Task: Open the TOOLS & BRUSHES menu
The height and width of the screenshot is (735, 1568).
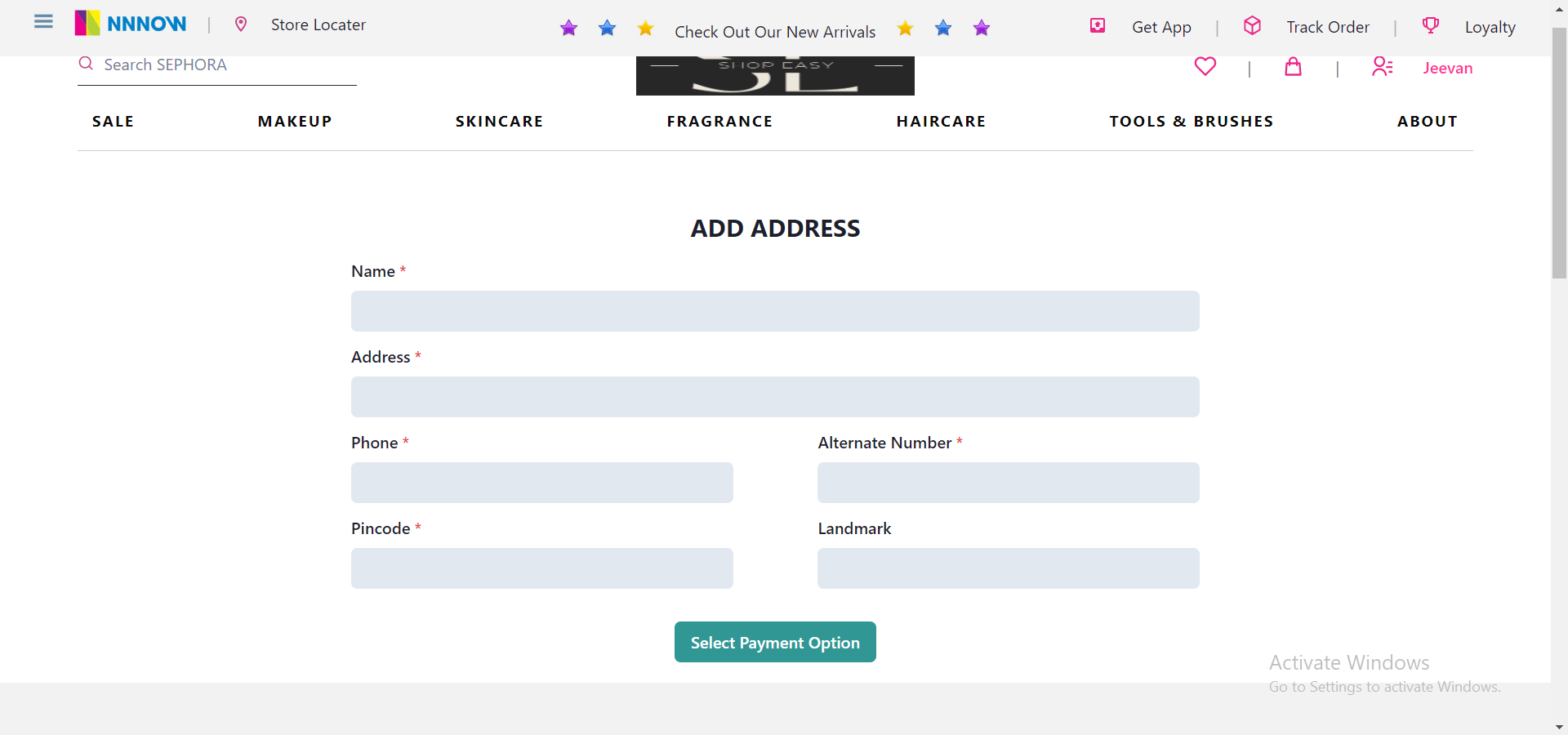Action: click(1191, 121)
